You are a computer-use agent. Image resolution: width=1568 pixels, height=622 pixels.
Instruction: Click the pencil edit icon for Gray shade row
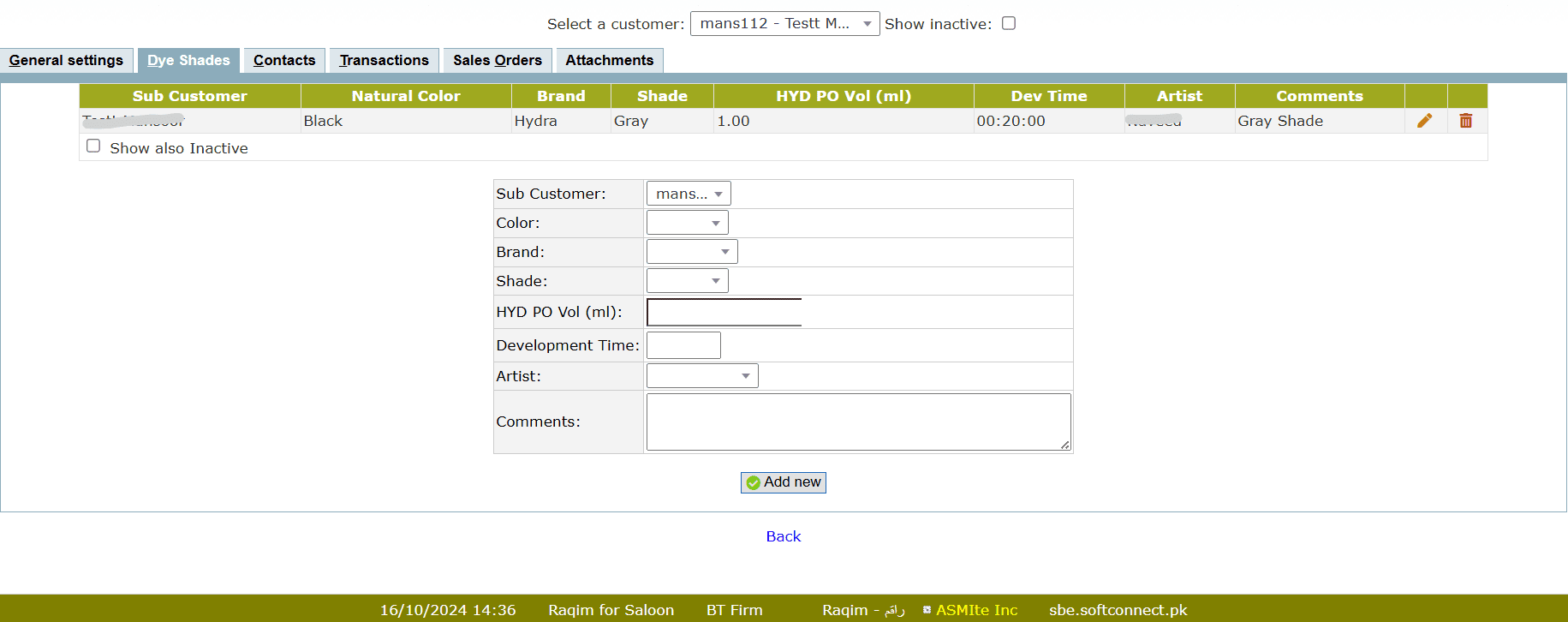click(1425, 121)
